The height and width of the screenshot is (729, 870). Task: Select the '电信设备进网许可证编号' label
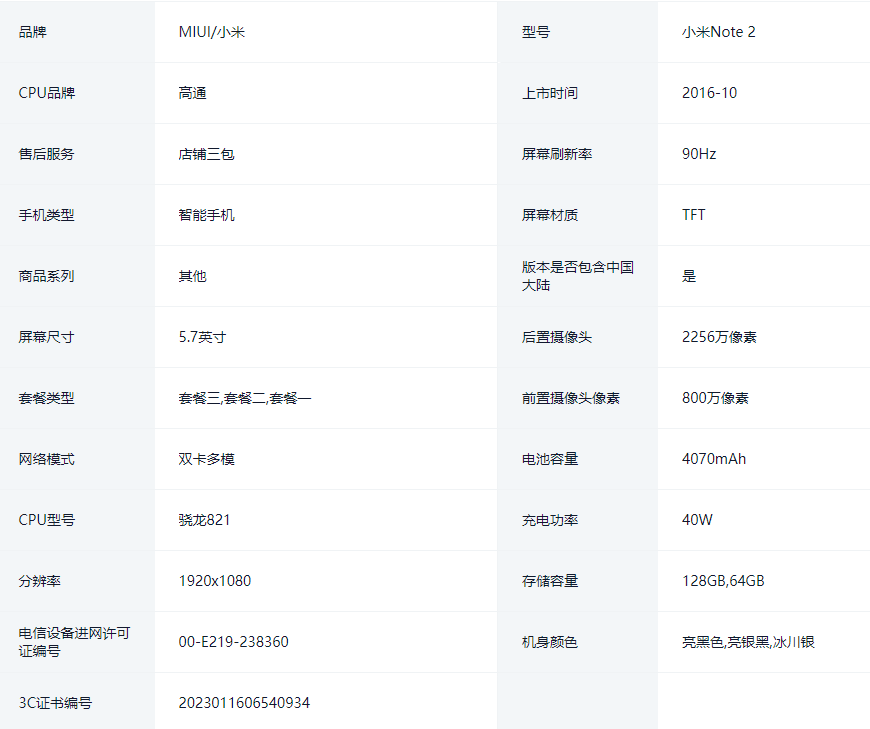click(x=74, y=642)
